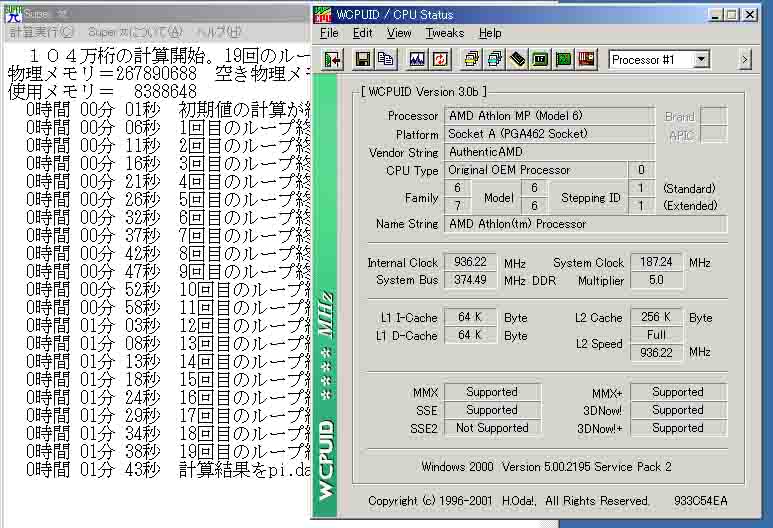Click the CPU Type Original OEM Processor field
Viewport: 773px width, 528px height.
coord(536,170)
